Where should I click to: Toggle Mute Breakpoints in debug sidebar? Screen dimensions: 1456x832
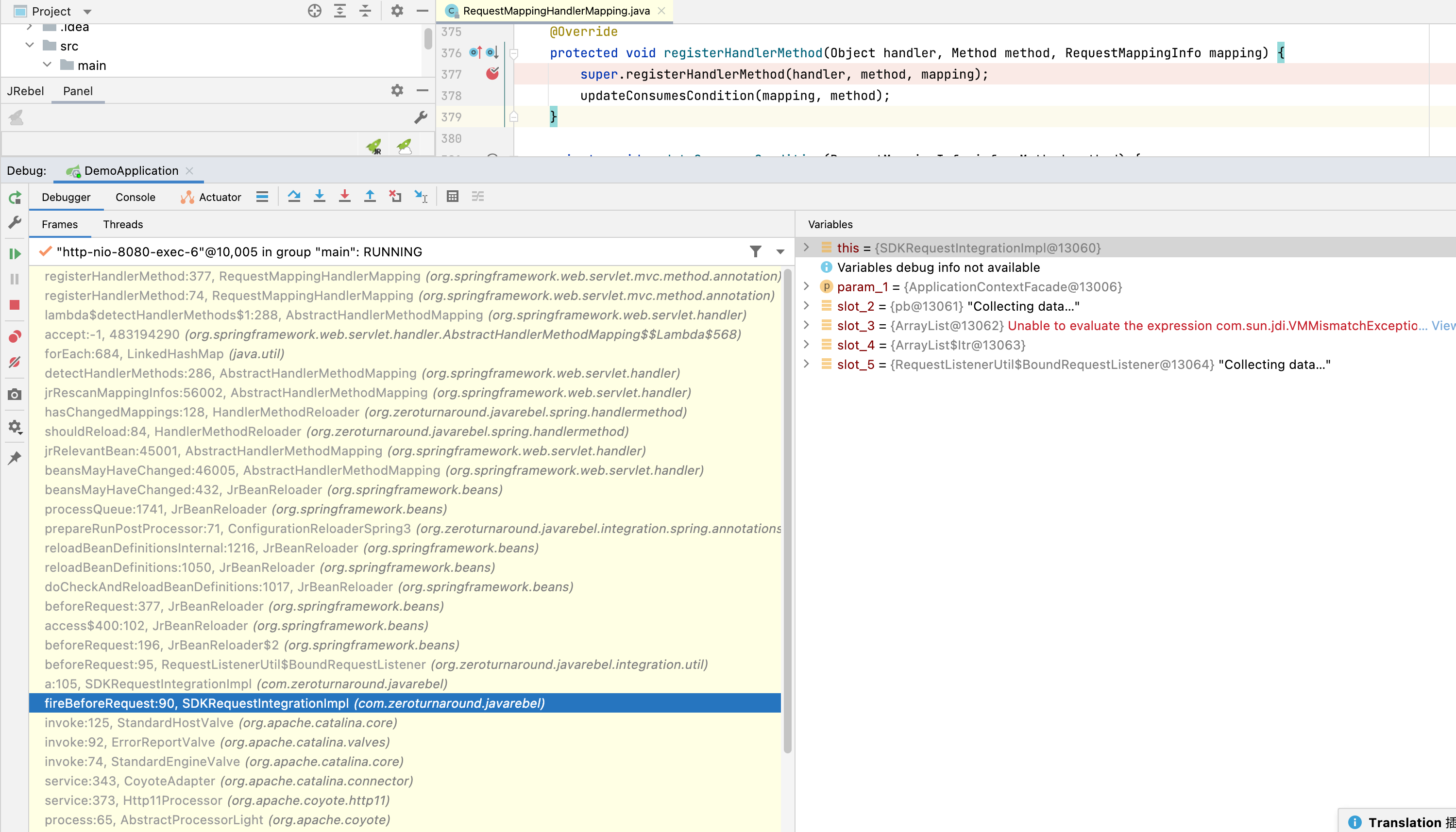point(15,362)
